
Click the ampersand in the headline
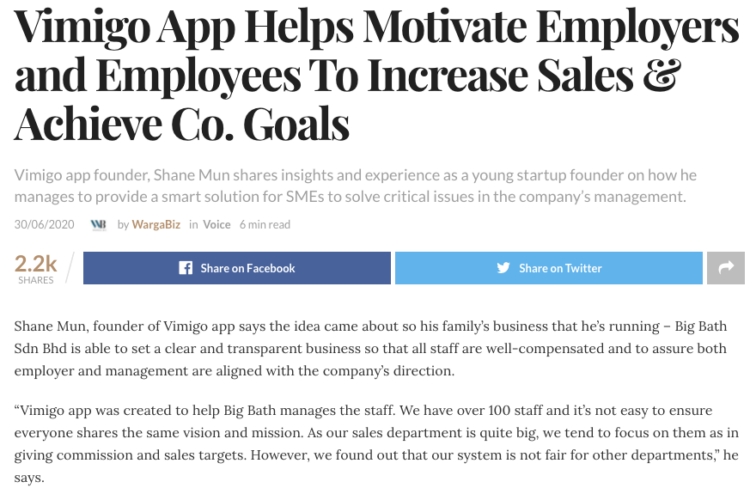[662, 76]
